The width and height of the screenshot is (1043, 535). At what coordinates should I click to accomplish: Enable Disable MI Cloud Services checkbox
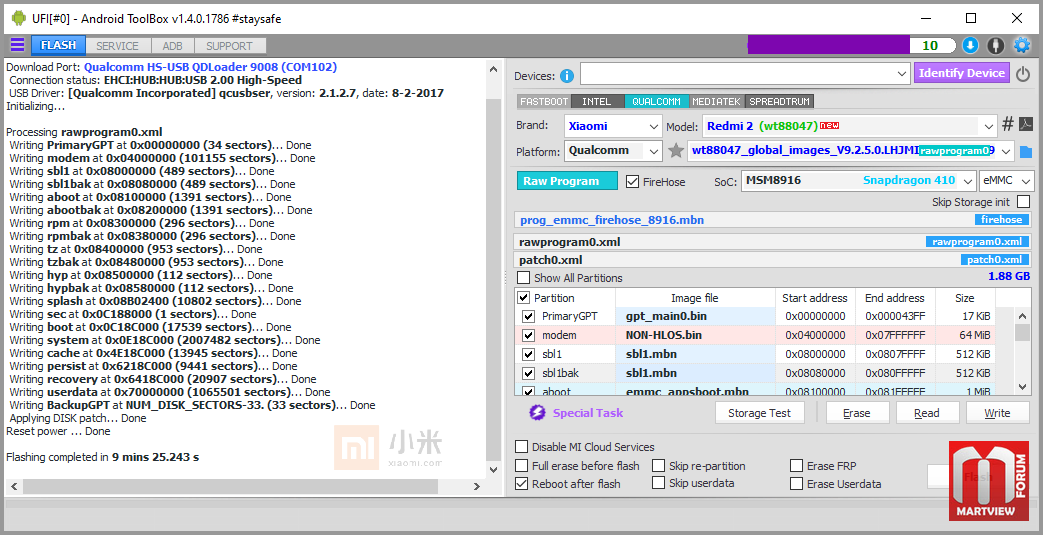[522, 446]
